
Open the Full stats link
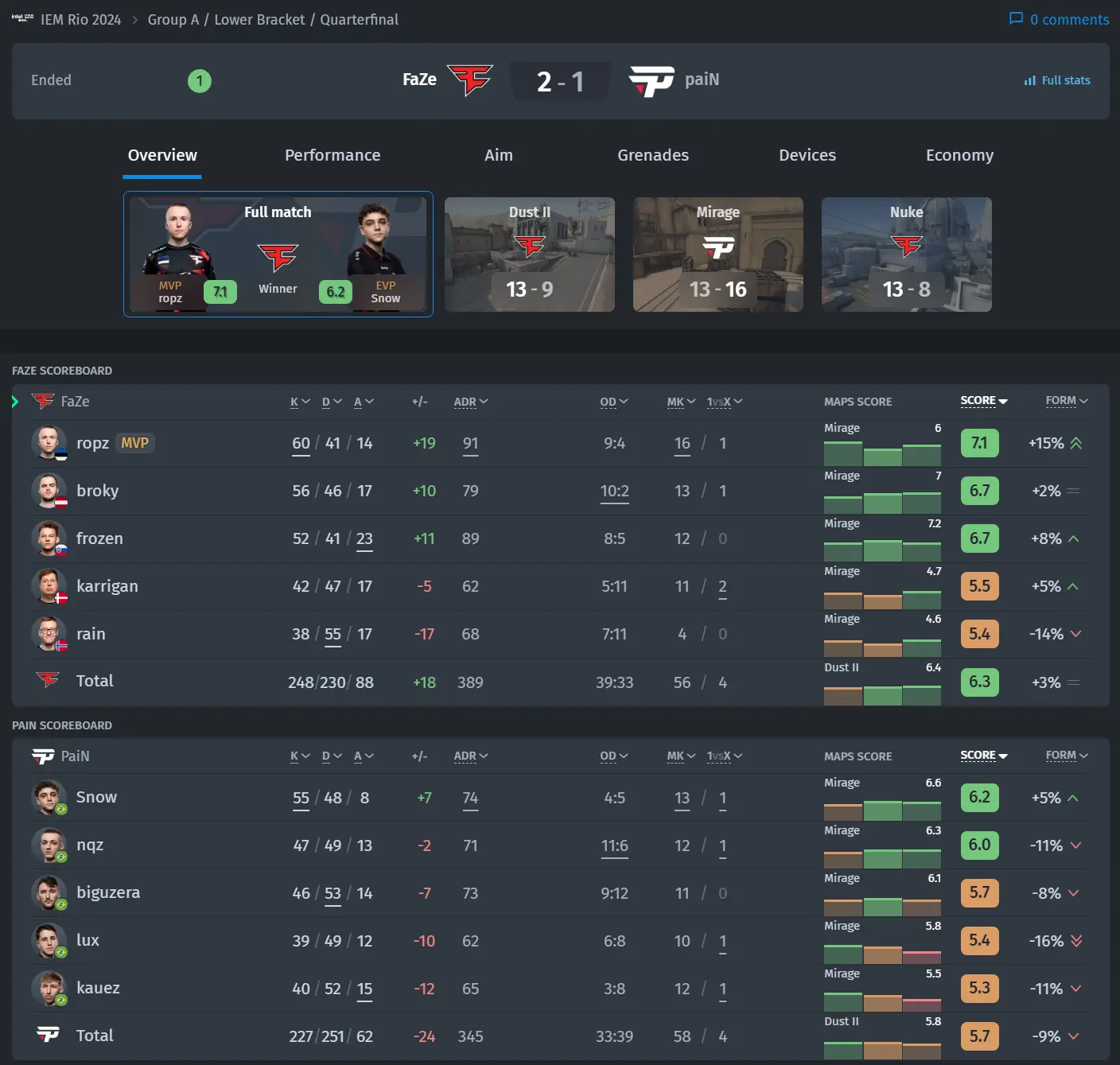[x=1057, y=80]
